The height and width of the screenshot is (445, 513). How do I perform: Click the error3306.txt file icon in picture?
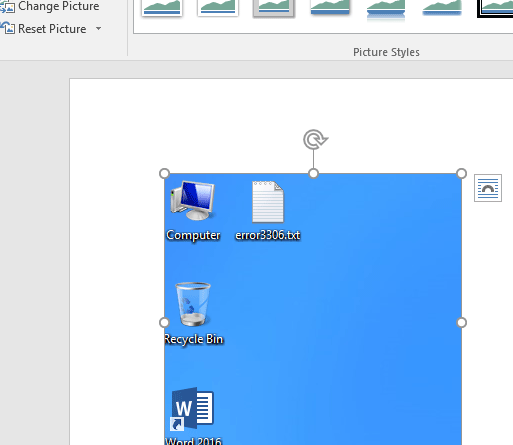(x=268, y=202)
